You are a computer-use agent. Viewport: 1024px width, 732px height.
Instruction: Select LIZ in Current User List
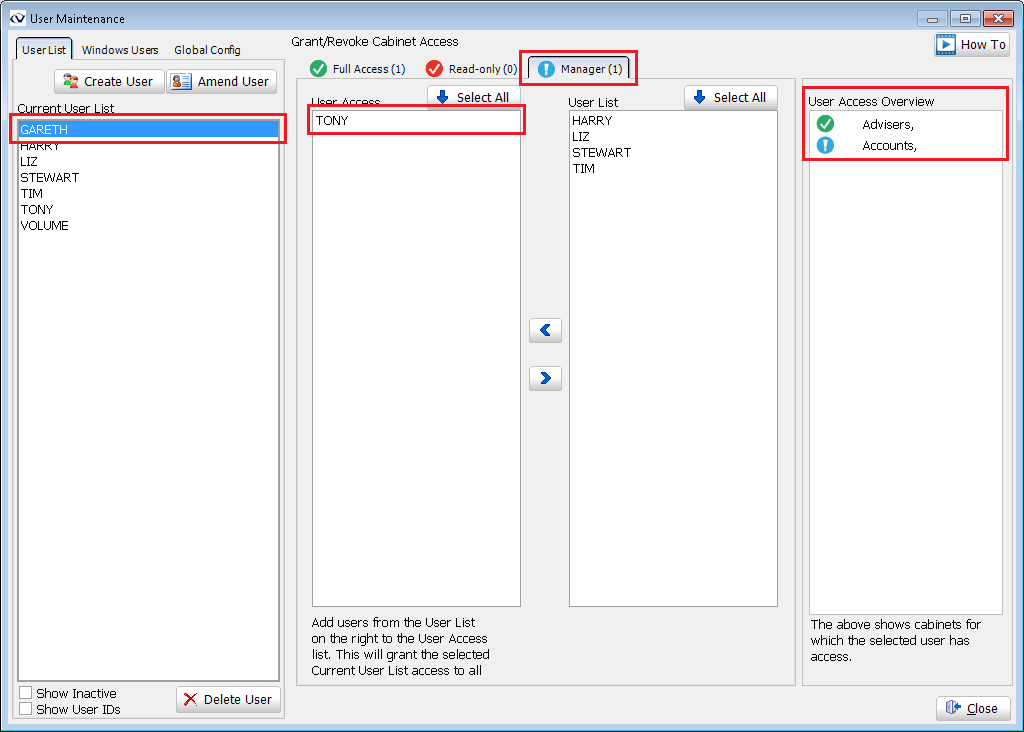[x=148, y=161]
